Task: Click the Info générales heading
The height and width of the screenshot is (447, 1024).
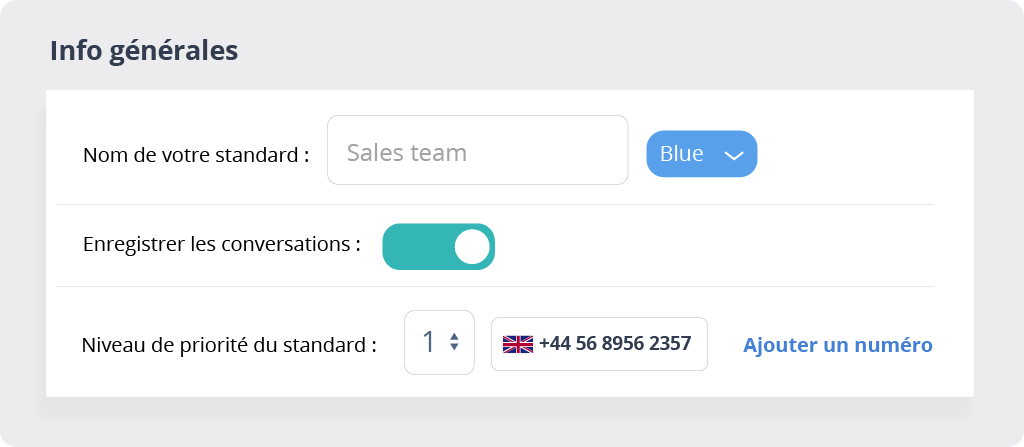Action: click(144, 51)
